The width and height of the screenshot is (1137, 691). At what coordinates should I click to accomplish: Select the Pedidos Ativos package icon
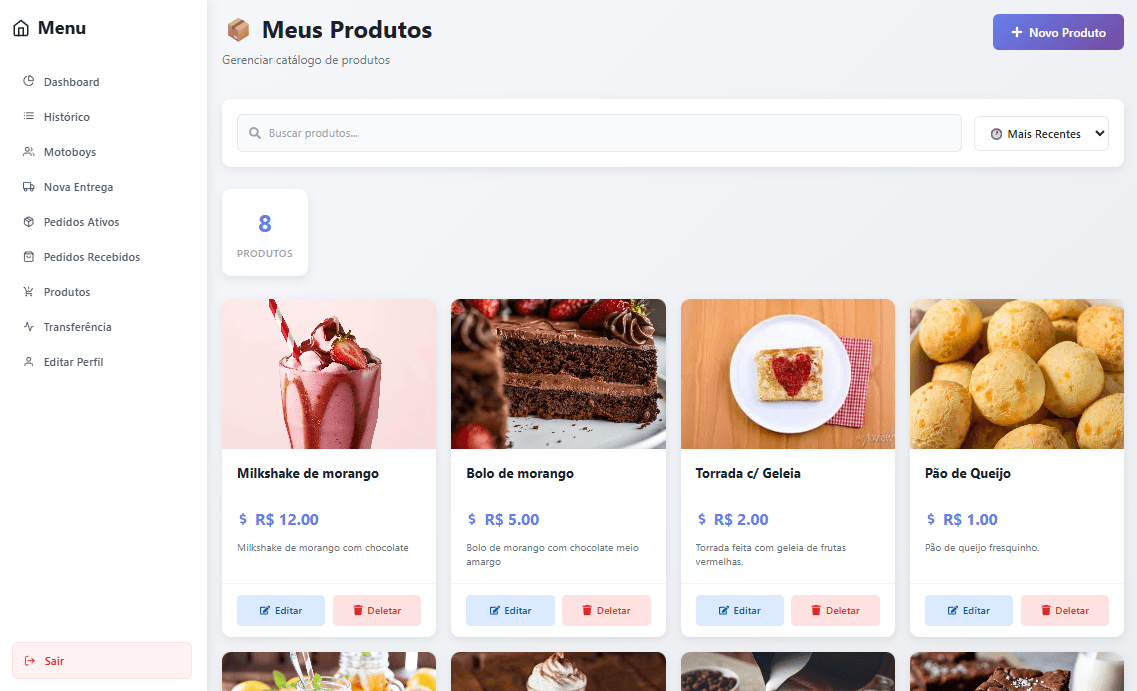(x=29, y=221)
